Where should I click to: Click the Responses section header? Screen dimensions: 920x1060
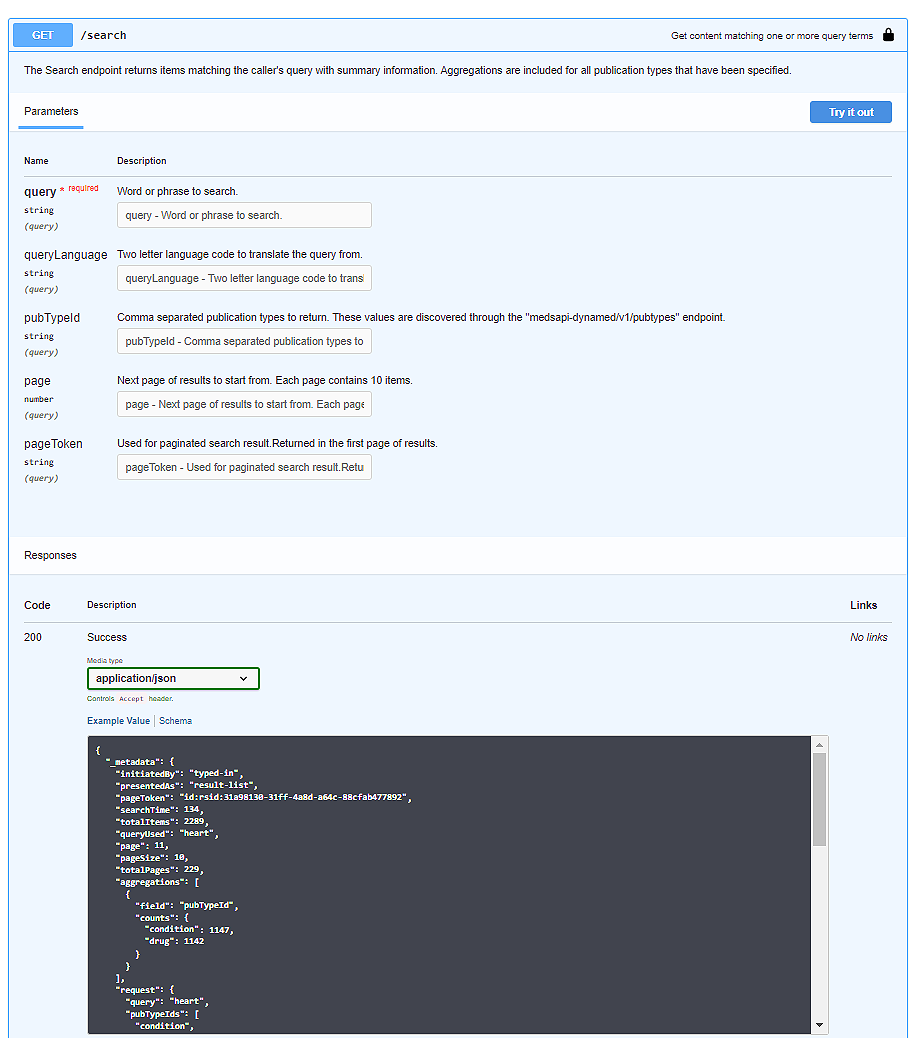(50, 555)
